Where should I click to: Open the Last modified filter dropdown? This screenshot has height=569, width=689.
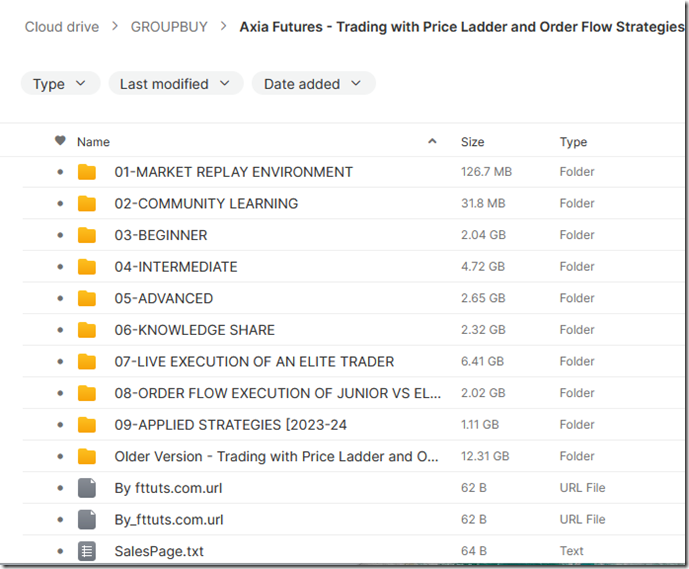tap(175, 83)
